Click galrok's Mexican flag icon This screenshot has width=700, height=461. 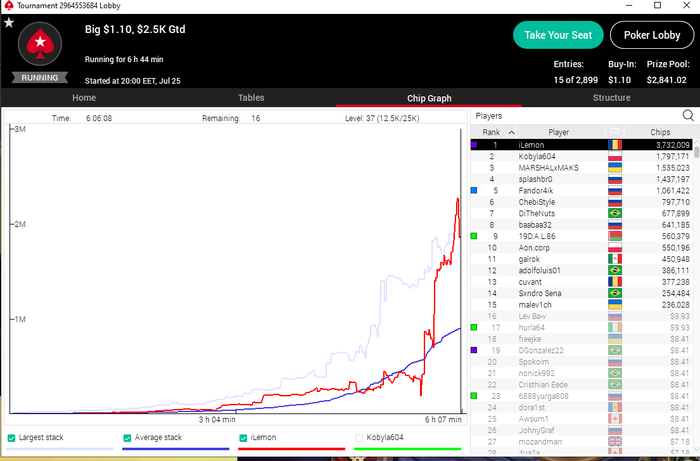pyautogui.click(x=615, y=259)
